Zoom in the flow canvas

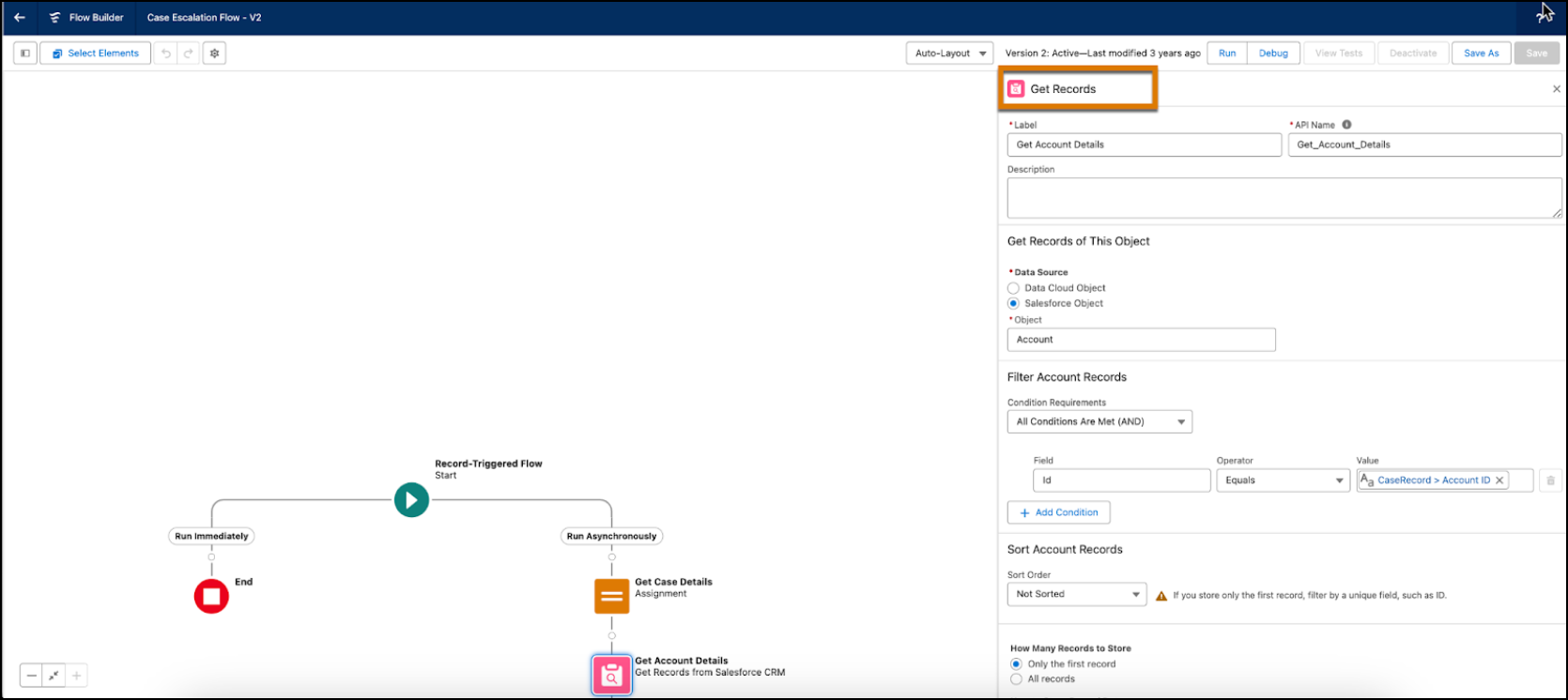tap(77, 676)
